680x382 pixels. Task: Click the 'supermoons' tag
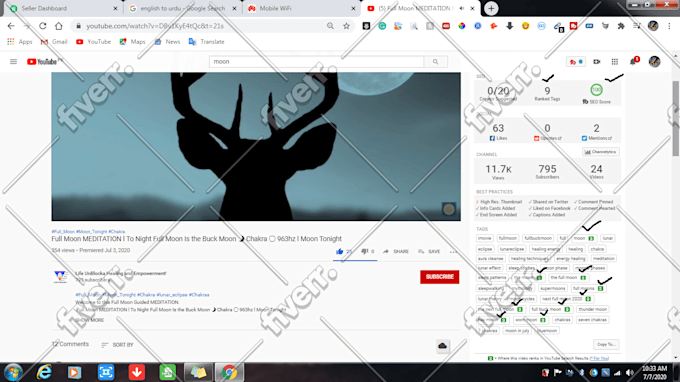(x=552, y=288)
